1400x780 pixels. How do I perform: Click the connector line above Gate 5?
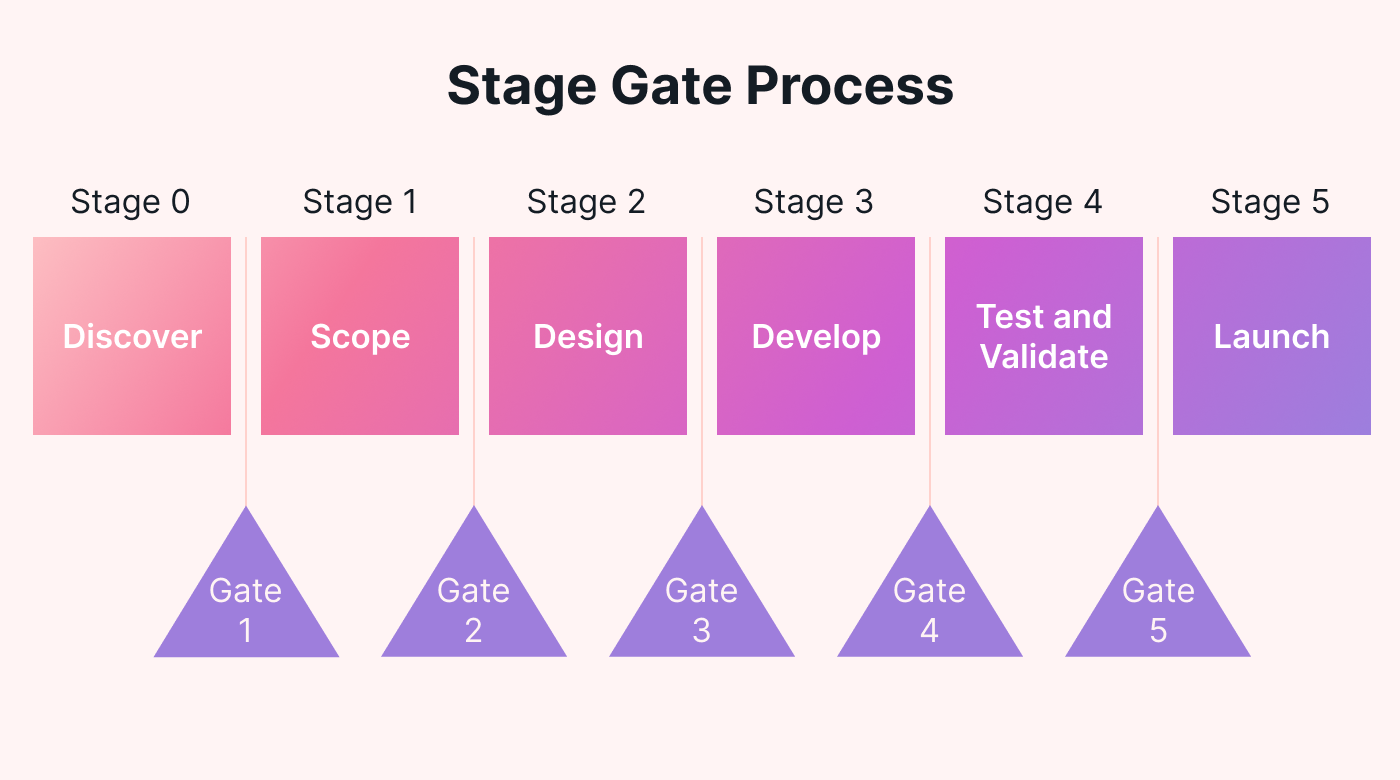tap(1158, 468)
